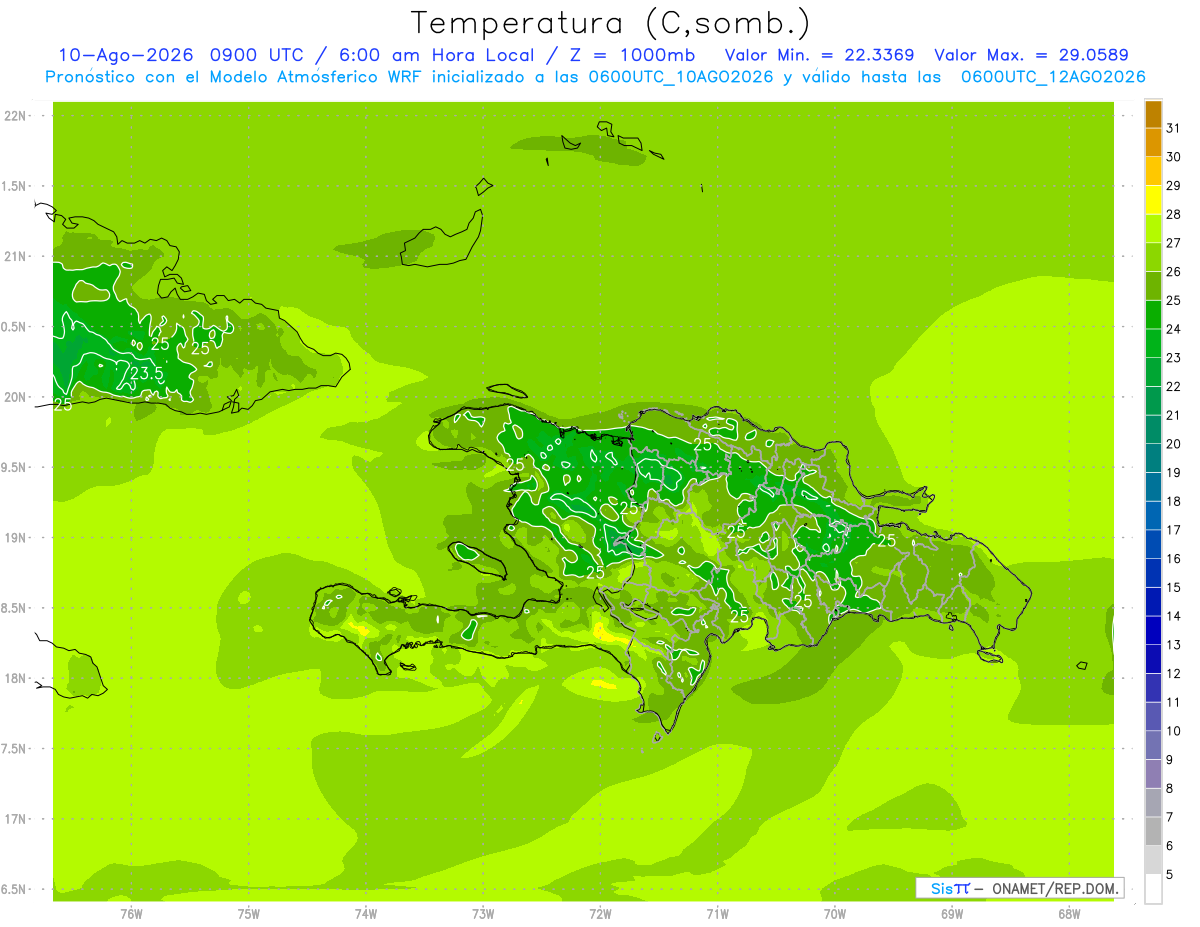The width and height of the screenshot is (1200, 927).
Task: Click the "73W" longitude axis label
Action: (483, 914)
